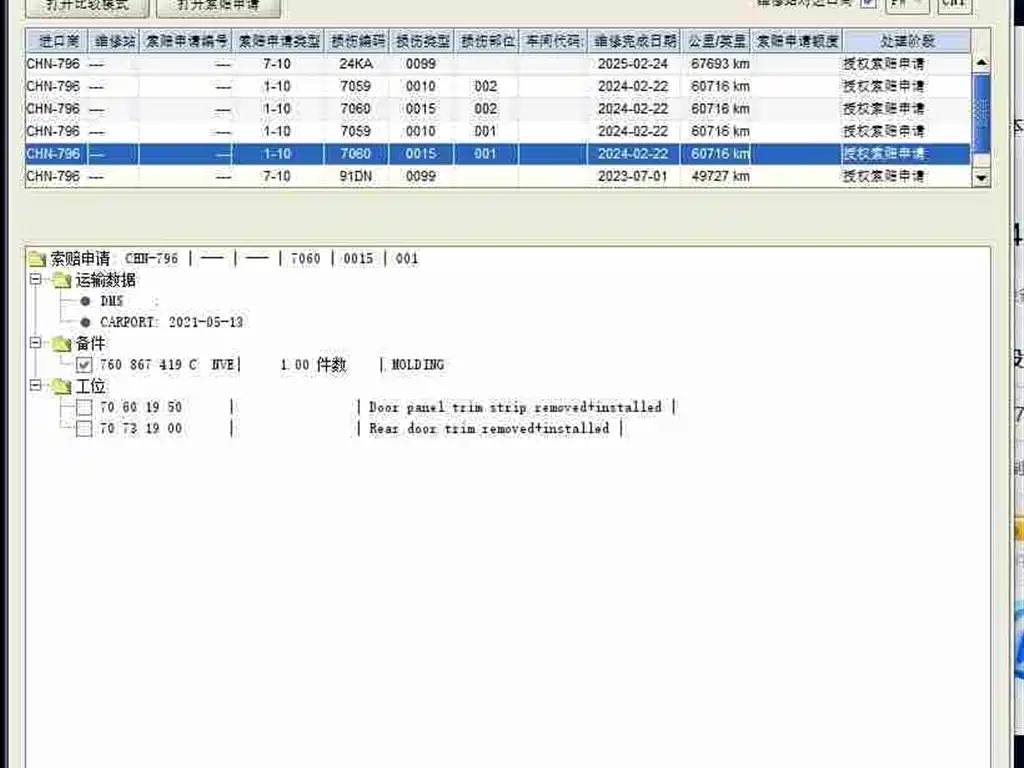Screen dimensions: 1024x768
Task: Click the table scrollbar up arrow
Action: [981, 64]
